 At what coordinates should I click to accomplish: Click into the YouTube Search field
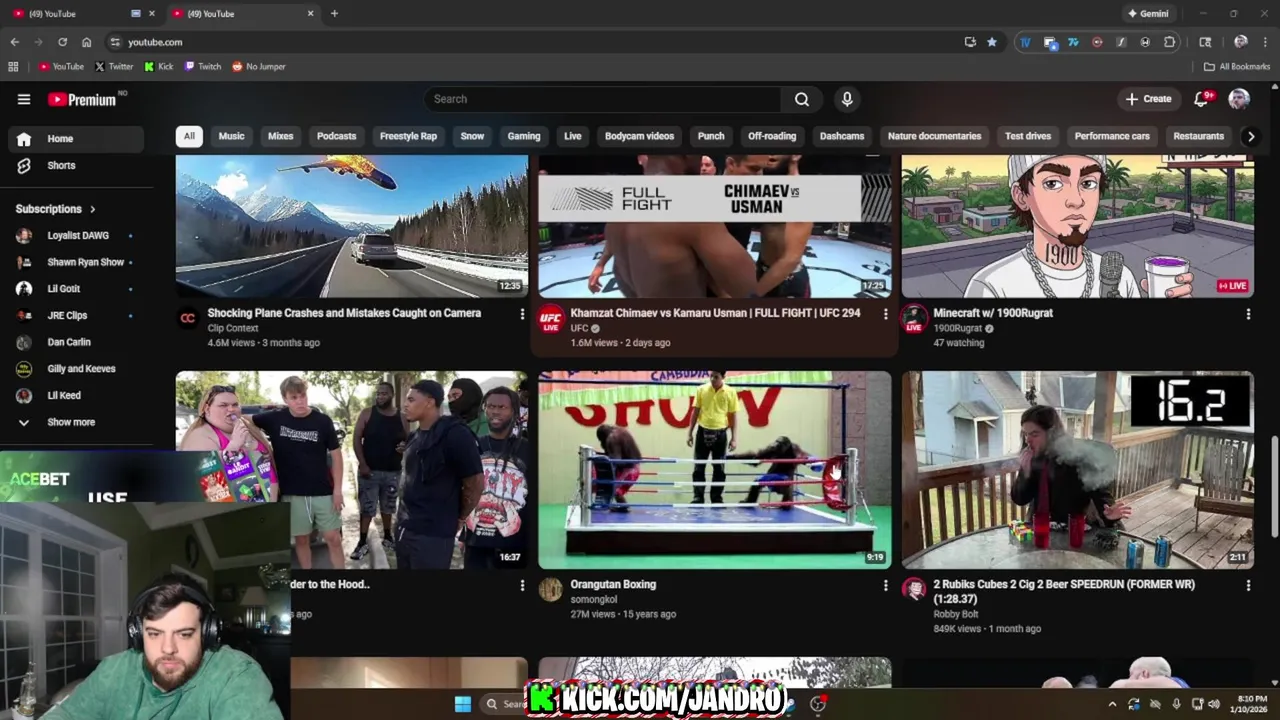(603, 99)
